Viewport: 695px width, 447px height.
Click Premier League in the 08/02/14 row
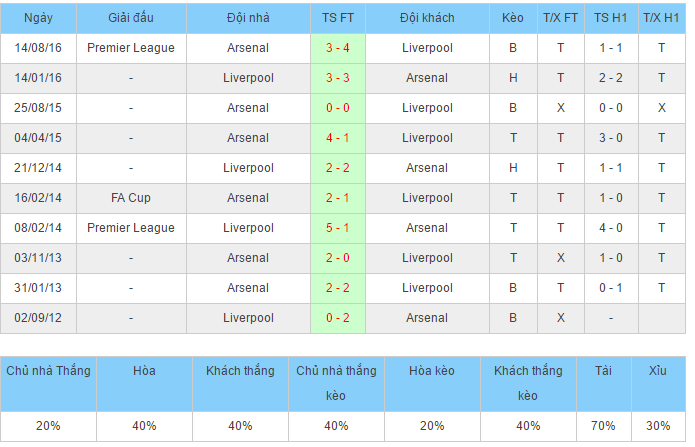pyautogui.click(x=130, y=228)
